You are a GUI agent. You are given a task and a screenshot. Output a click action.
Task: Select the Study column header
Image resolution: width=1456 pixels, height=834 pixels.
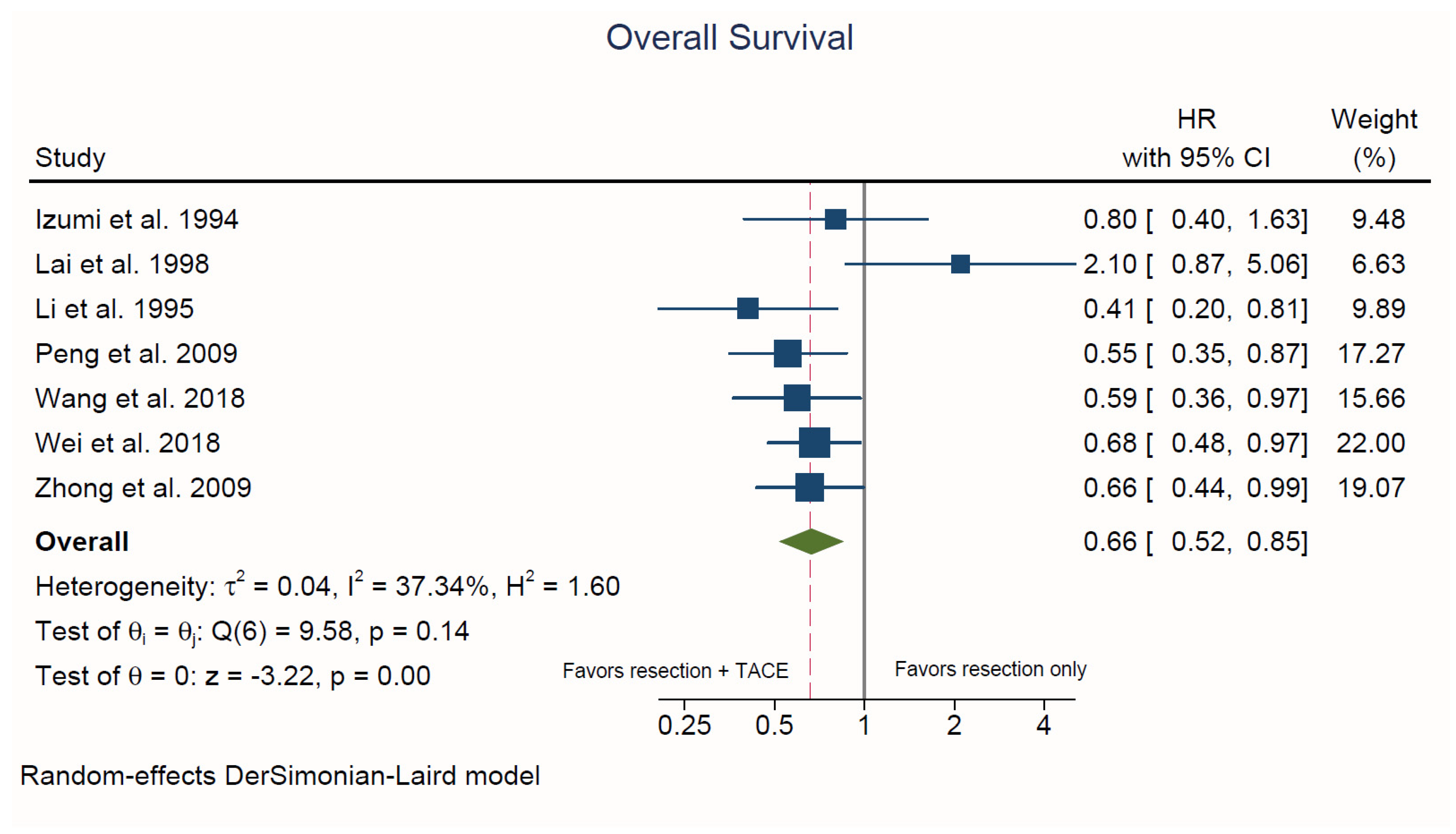point(71,157)
